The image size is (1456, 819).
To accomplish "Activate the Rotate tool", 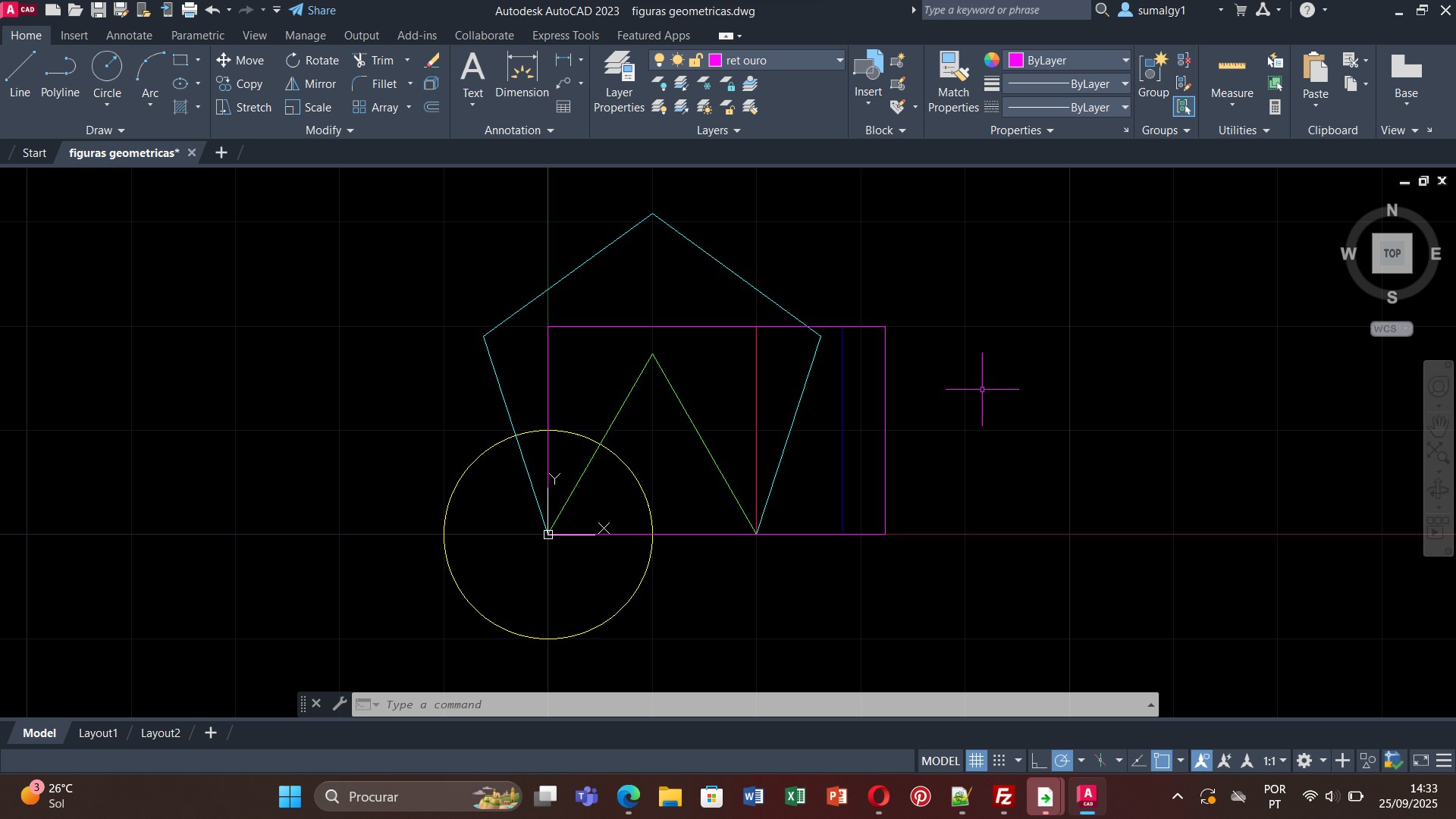I will pos(312,61).
